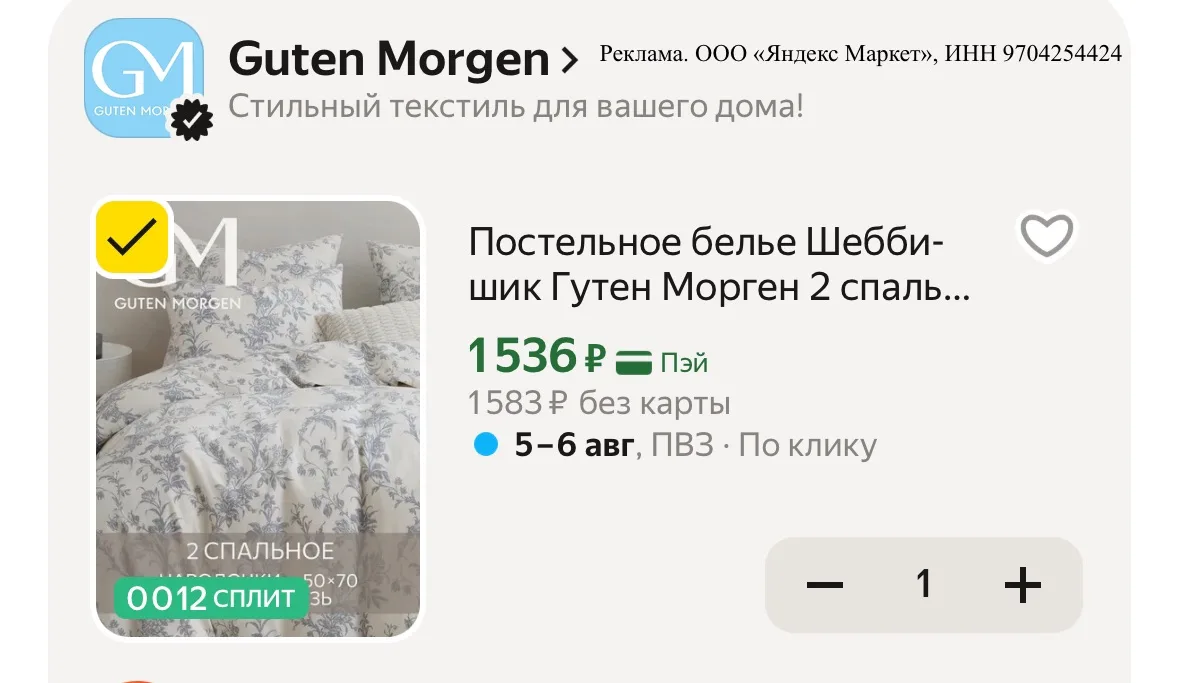The image size is (1179, 683).
Task: Click the blue delivery dot indicator
Action: point(486,445)
